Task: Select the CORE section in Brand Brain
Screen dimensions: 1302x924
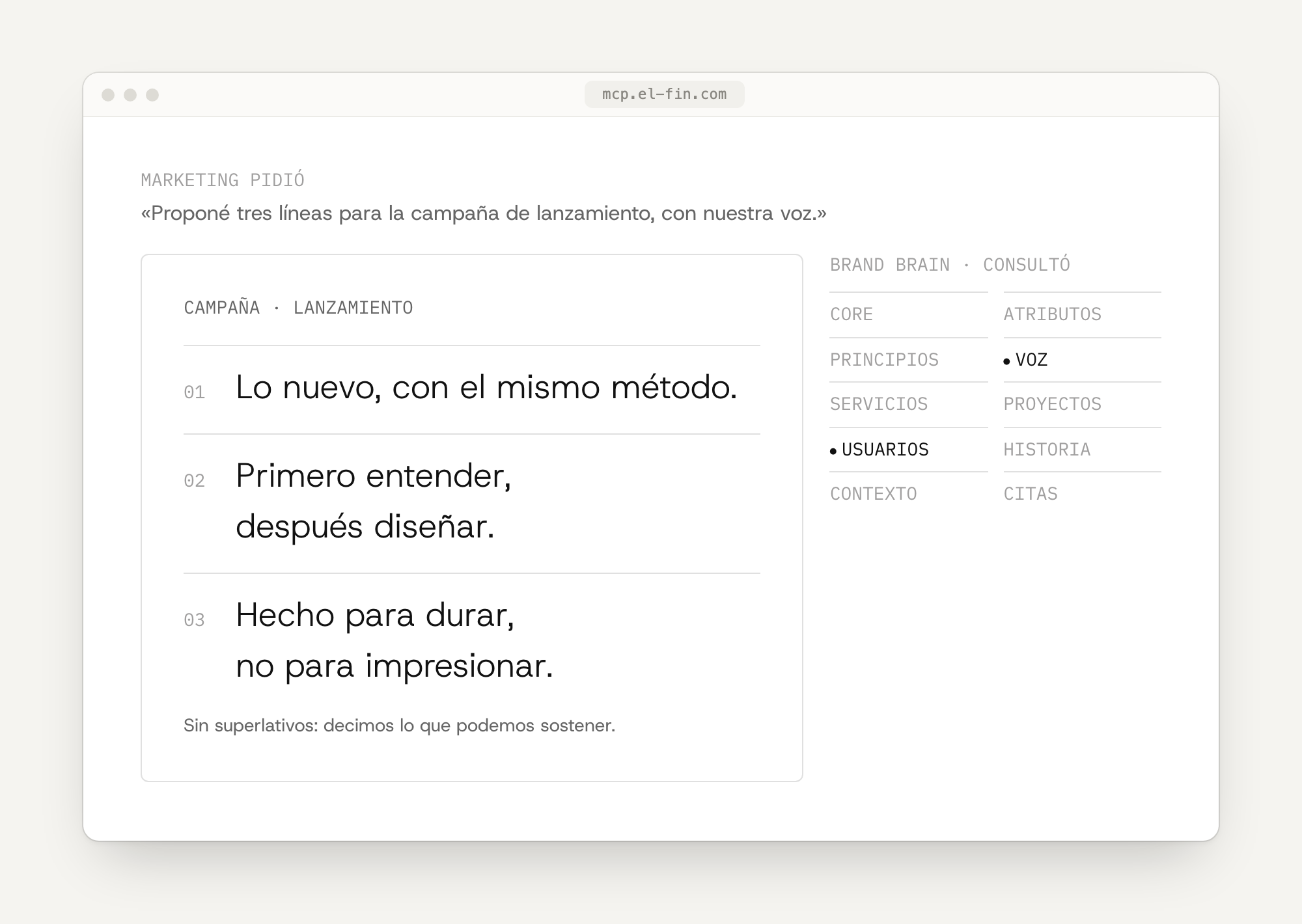Action: click(x=852, y=314)
